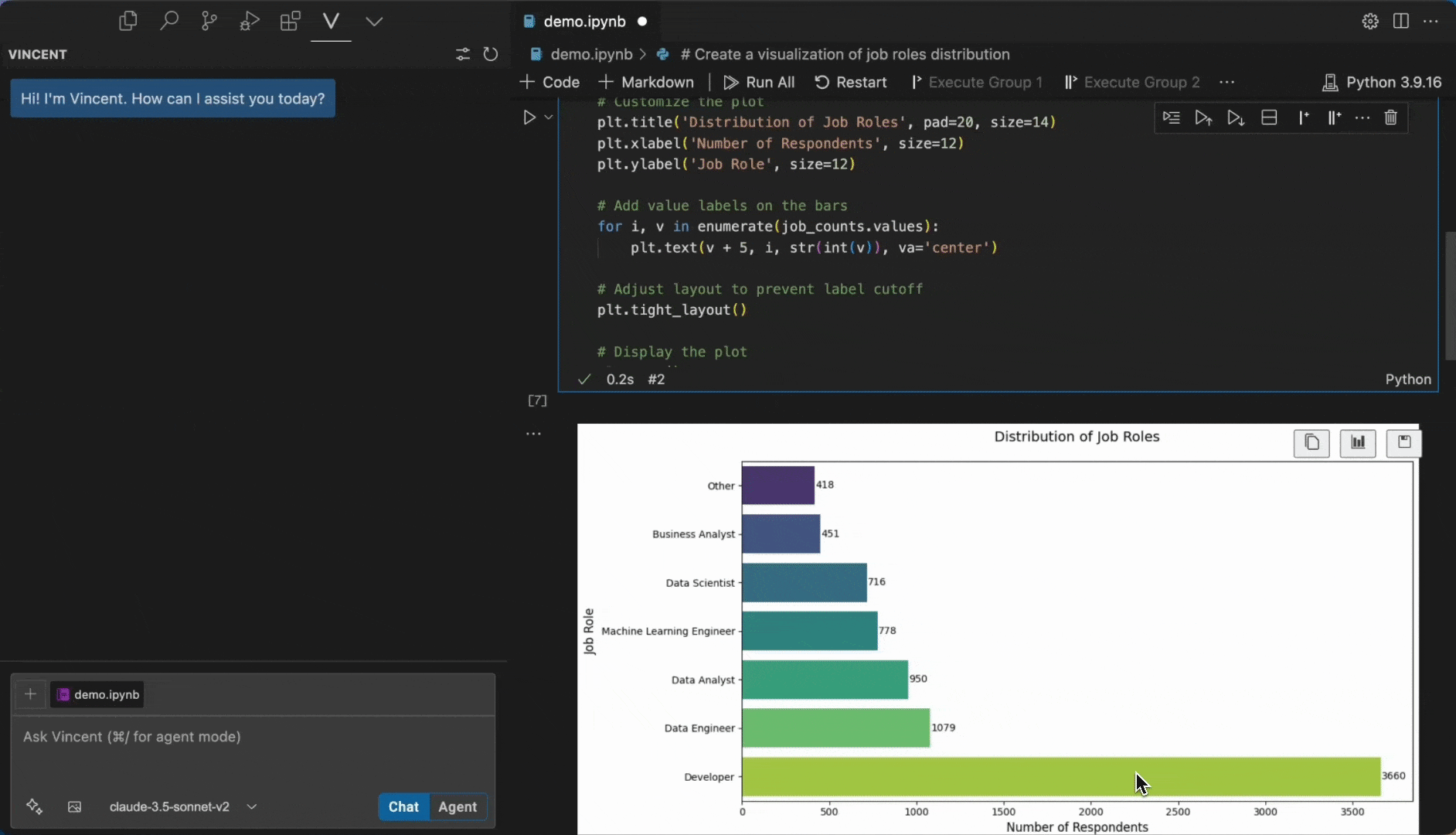Reset Vincent chat with refresh icon
1456x835 pixels.
coord(491,54)
